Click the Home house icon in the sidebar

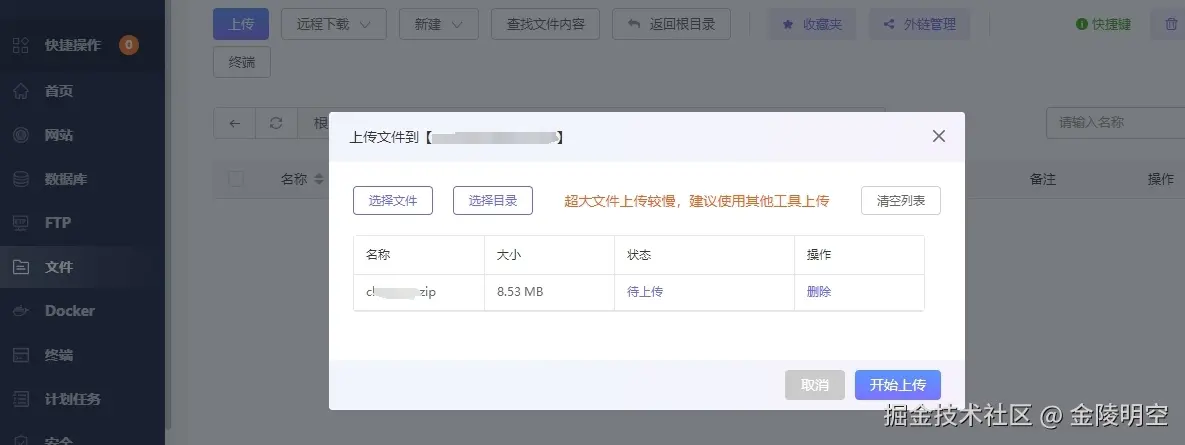[21, 91]
